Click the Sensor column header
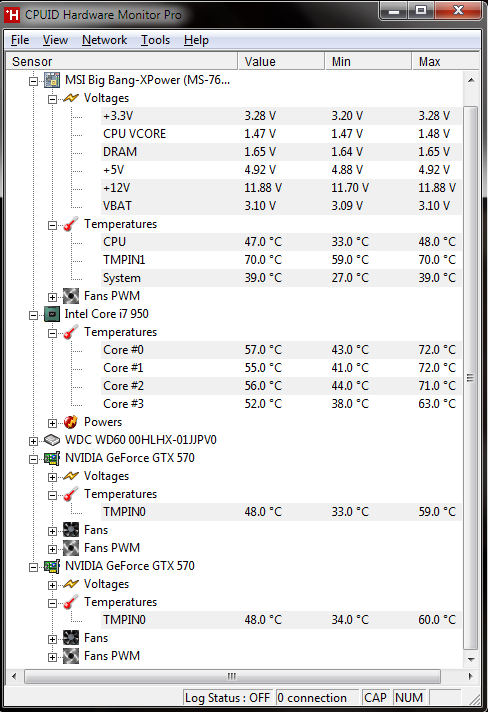The image size is (488, 712). click(x=122, y=61)
